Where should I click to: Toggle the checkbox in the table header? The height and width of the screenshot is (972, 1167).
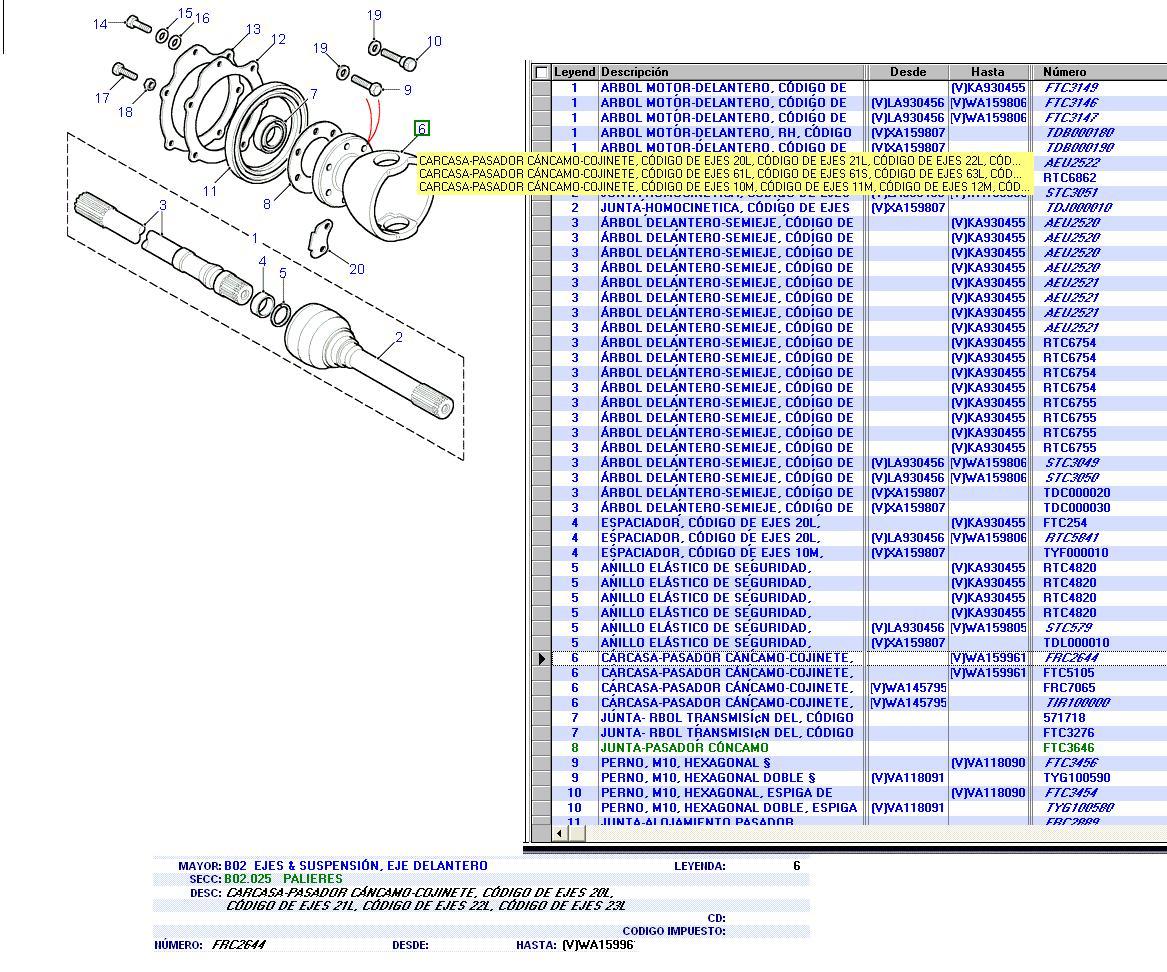pyautogui.click(x=541, y=72)
